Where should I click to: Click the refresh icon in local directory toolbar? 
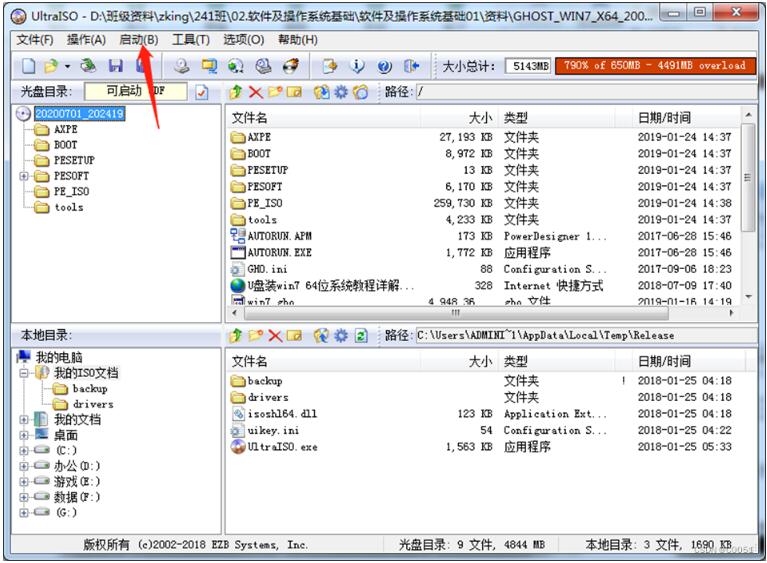(x=361, y=335)
